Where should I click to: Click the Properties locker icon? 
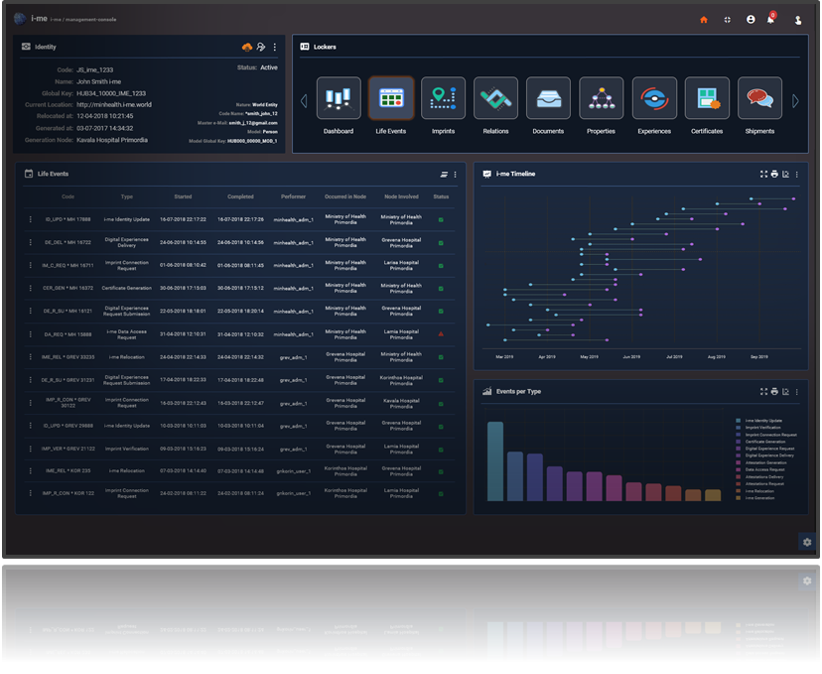click(x=601, y=99)
